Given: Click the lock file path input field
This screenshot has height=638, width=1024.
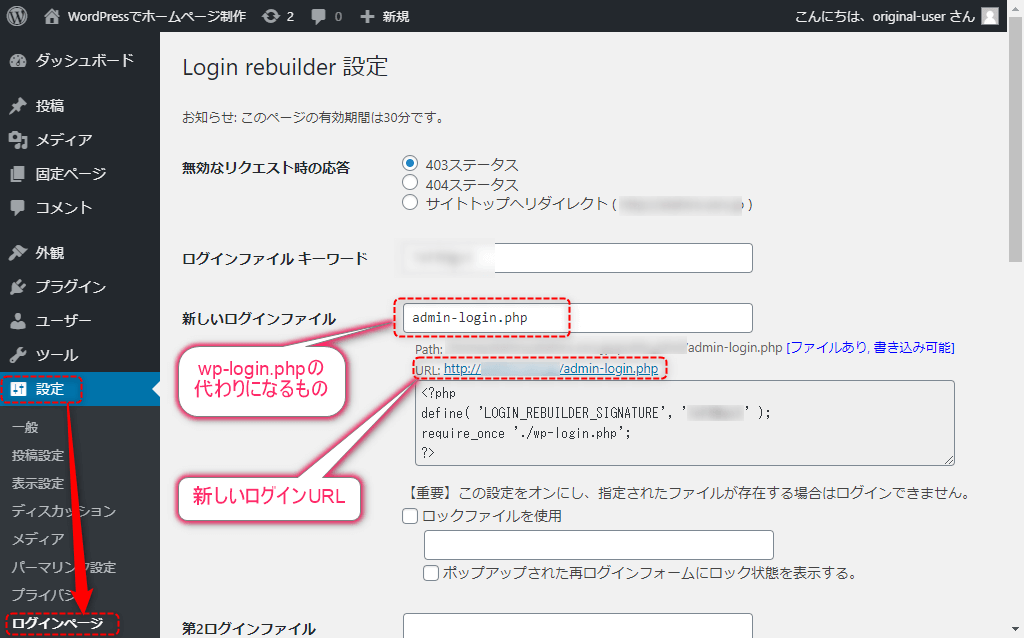Looking at the screenshot, I should [598, 545].
